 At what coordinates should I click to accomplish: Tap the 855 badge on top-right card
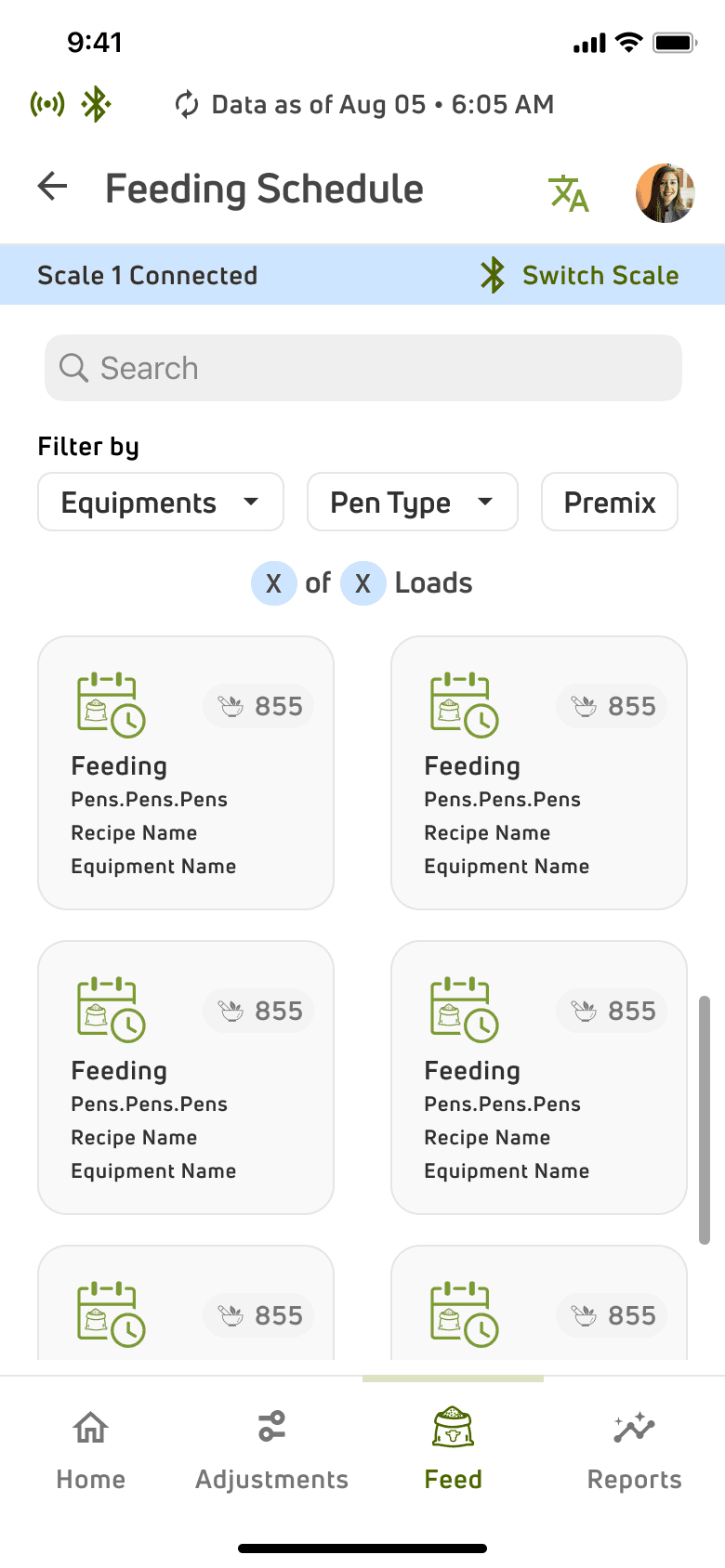click(x=613, y=707)
